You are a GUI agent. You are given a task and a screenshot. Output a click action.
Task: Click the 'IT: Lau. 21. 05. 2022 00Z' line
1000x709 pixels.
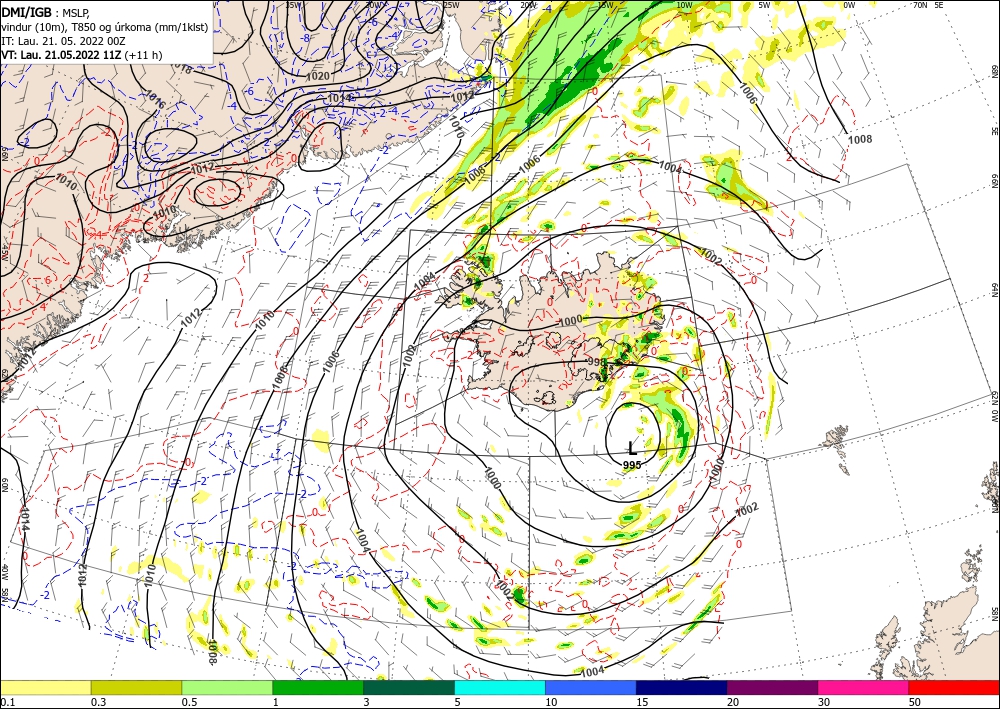coord(63,41)
